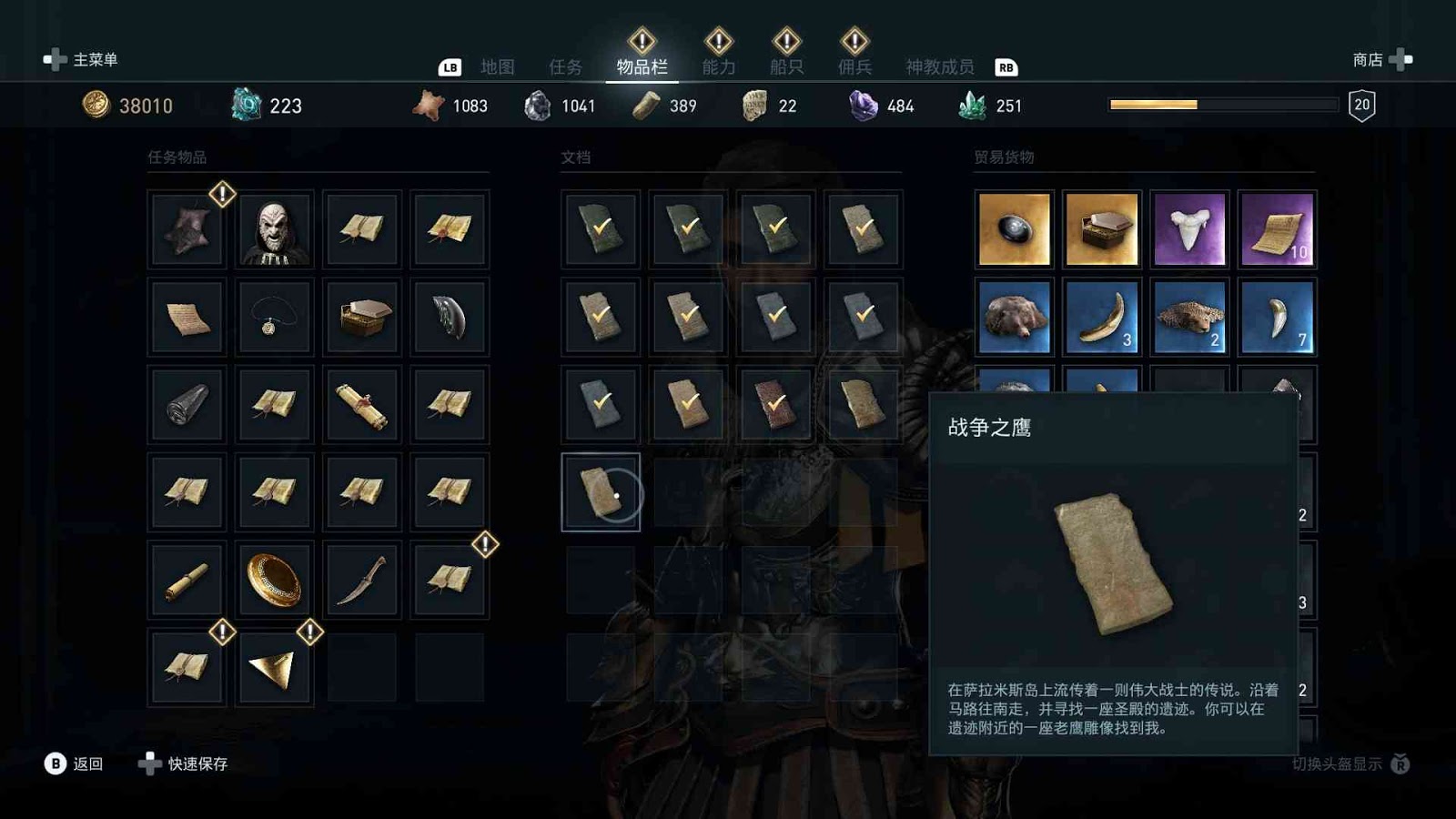Select the curved dagger quest item
The image size is (1456, 819).
361,580
